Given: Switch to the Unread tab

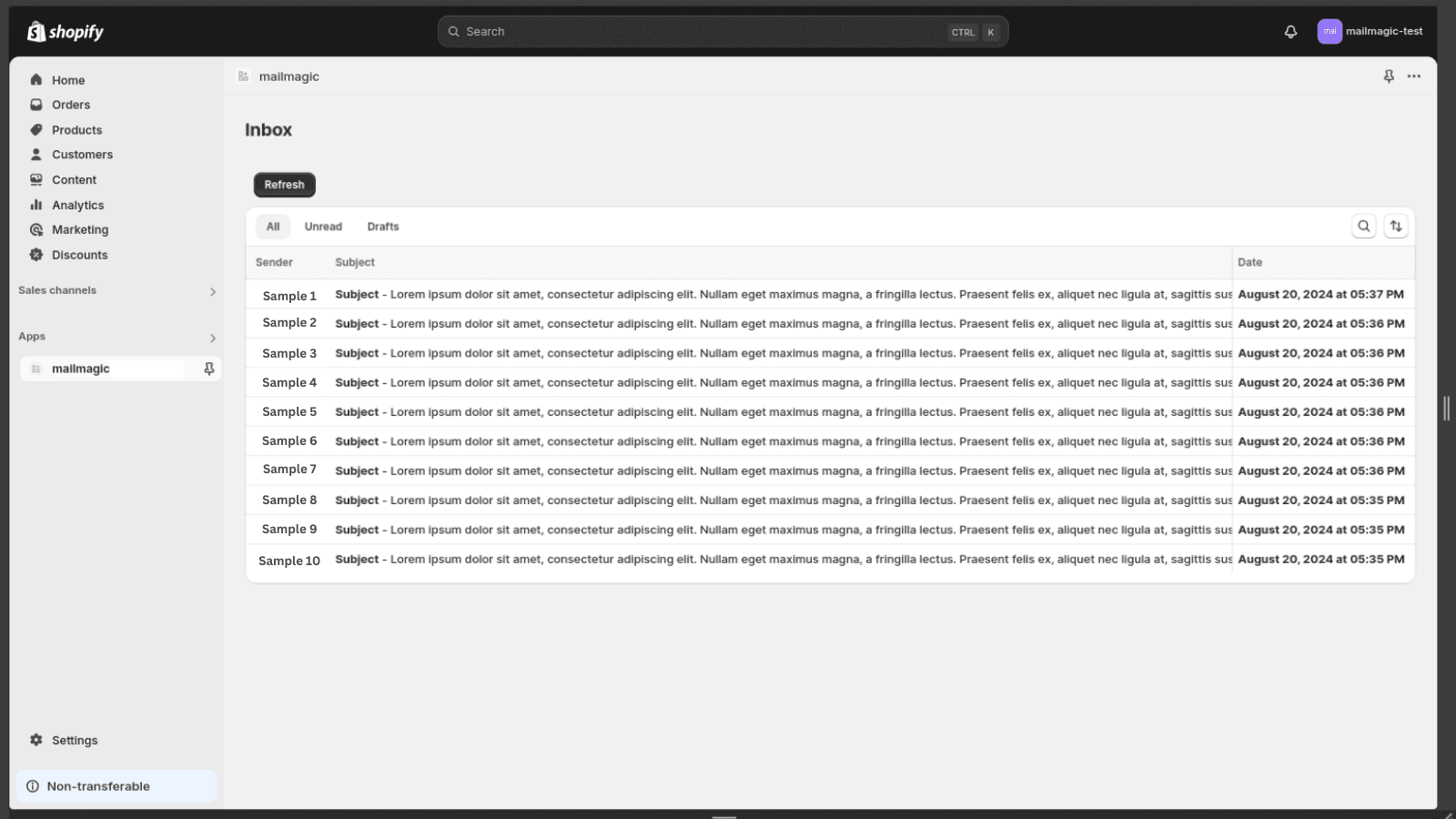Looking at the screenshot, I should point(323,227).
